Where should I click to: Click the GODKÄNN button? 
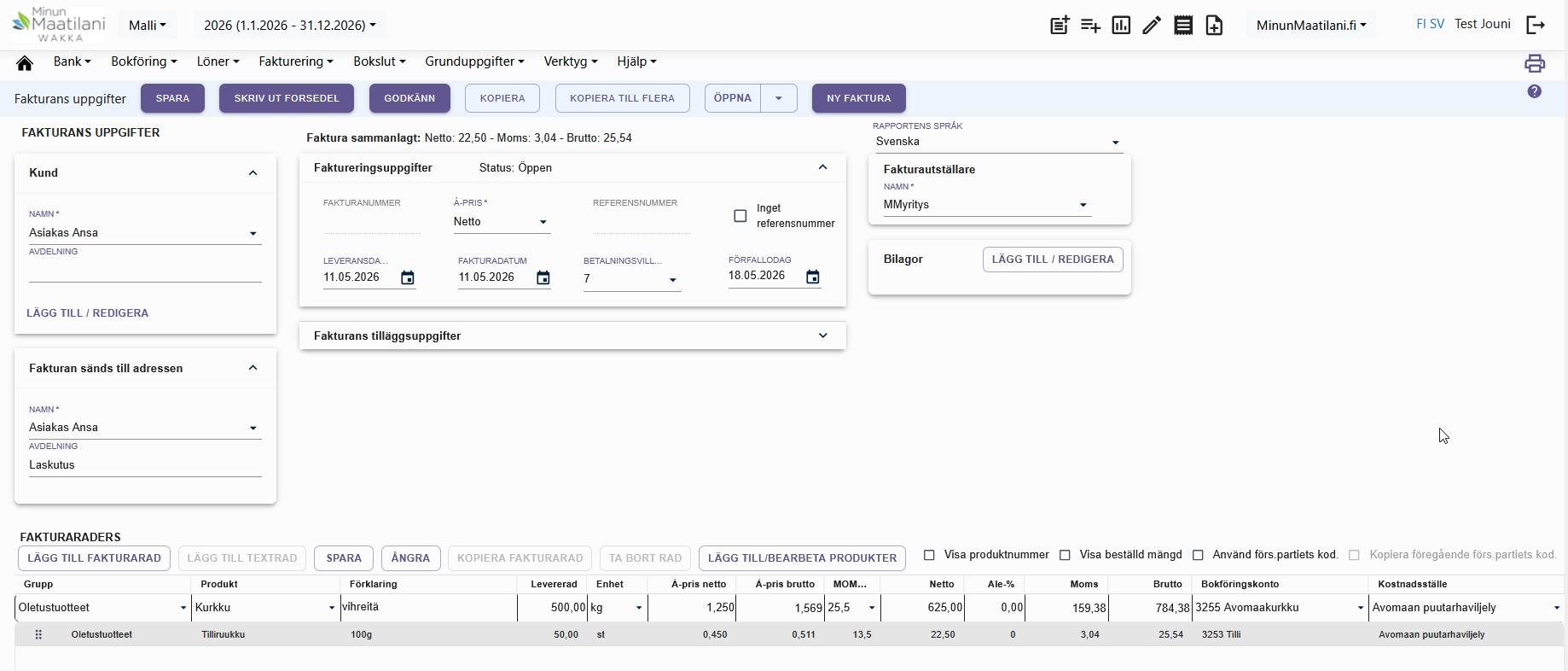[409, 98]
